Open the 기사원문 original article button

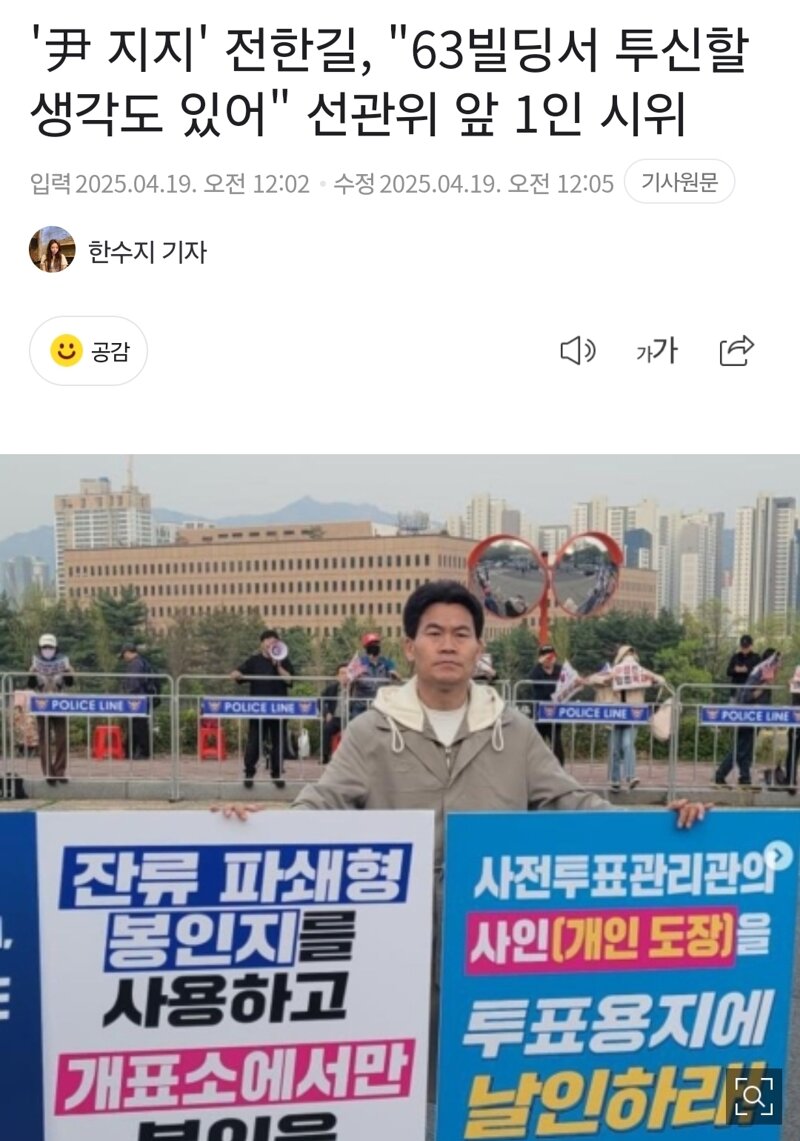[x=679, y=181]
